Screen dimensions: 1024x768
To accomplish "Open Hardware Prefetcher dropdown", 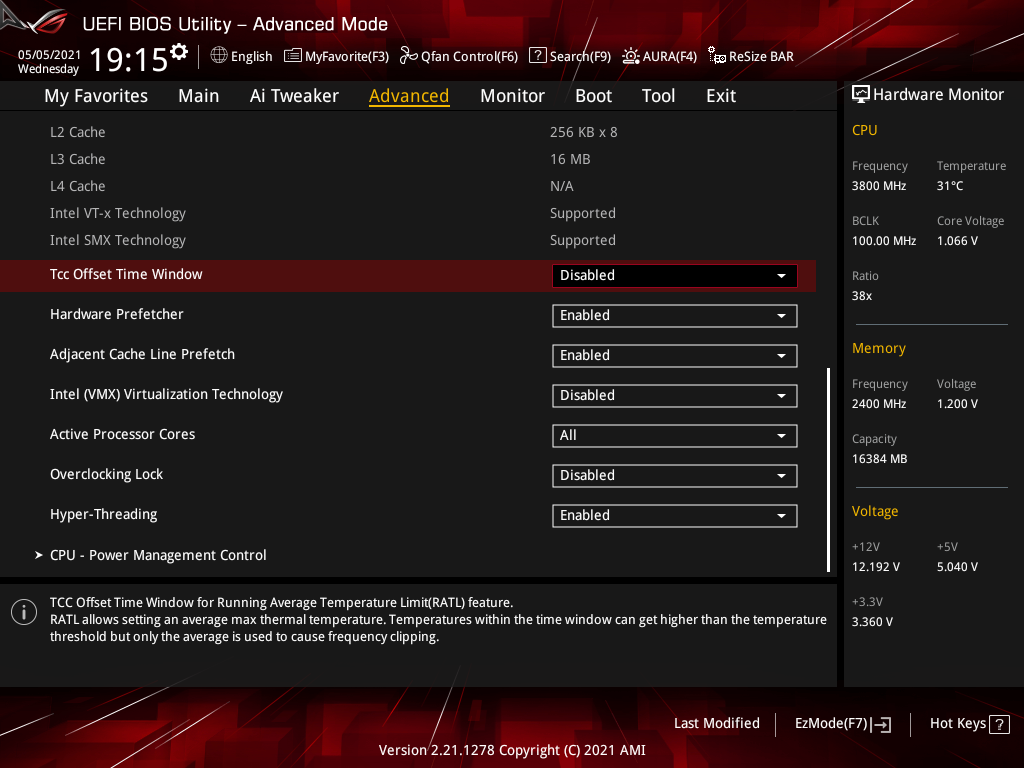I will coord(675,315).
